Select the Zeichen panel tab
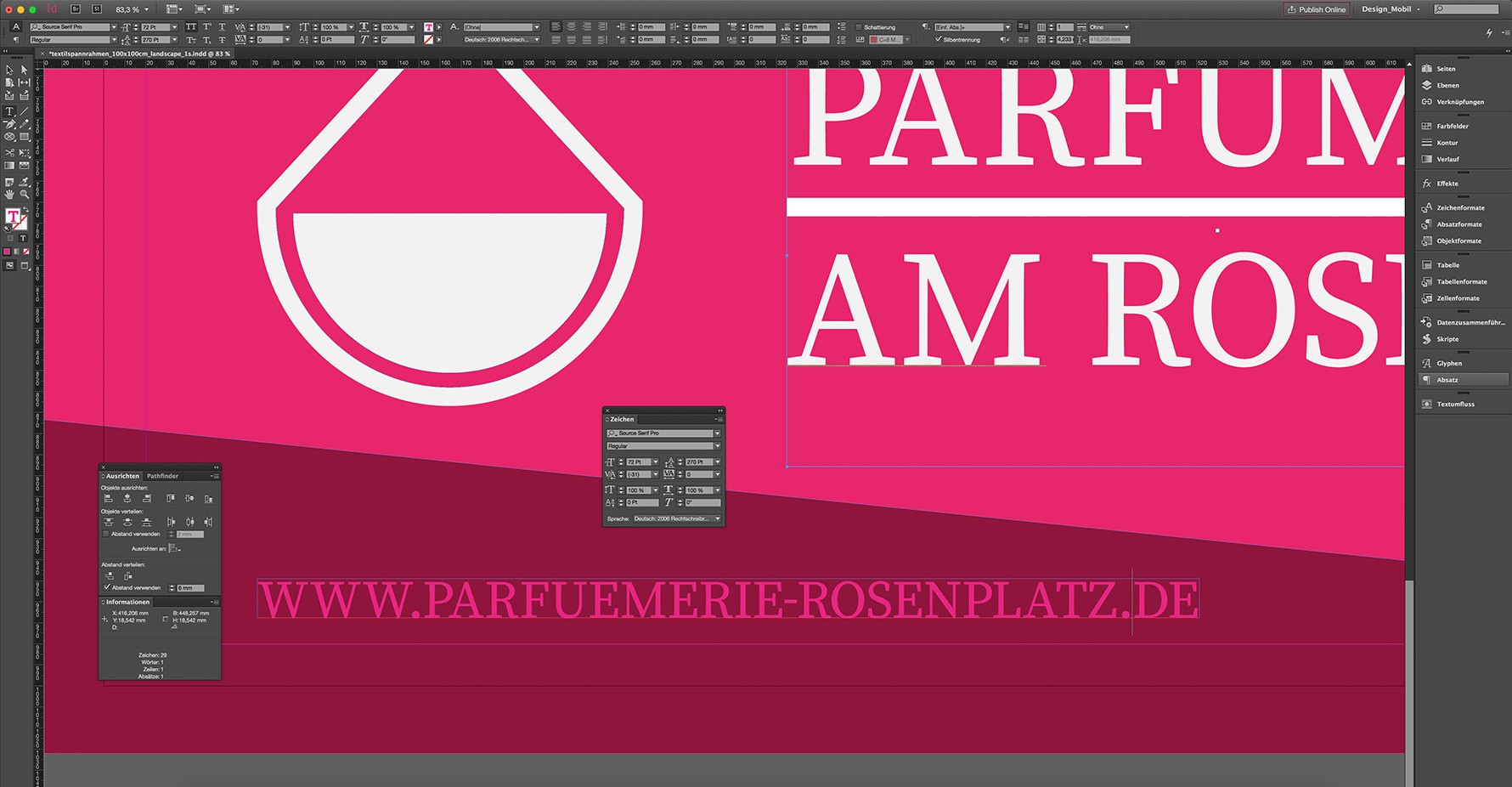1512x787 pixels. click(621, 419)
